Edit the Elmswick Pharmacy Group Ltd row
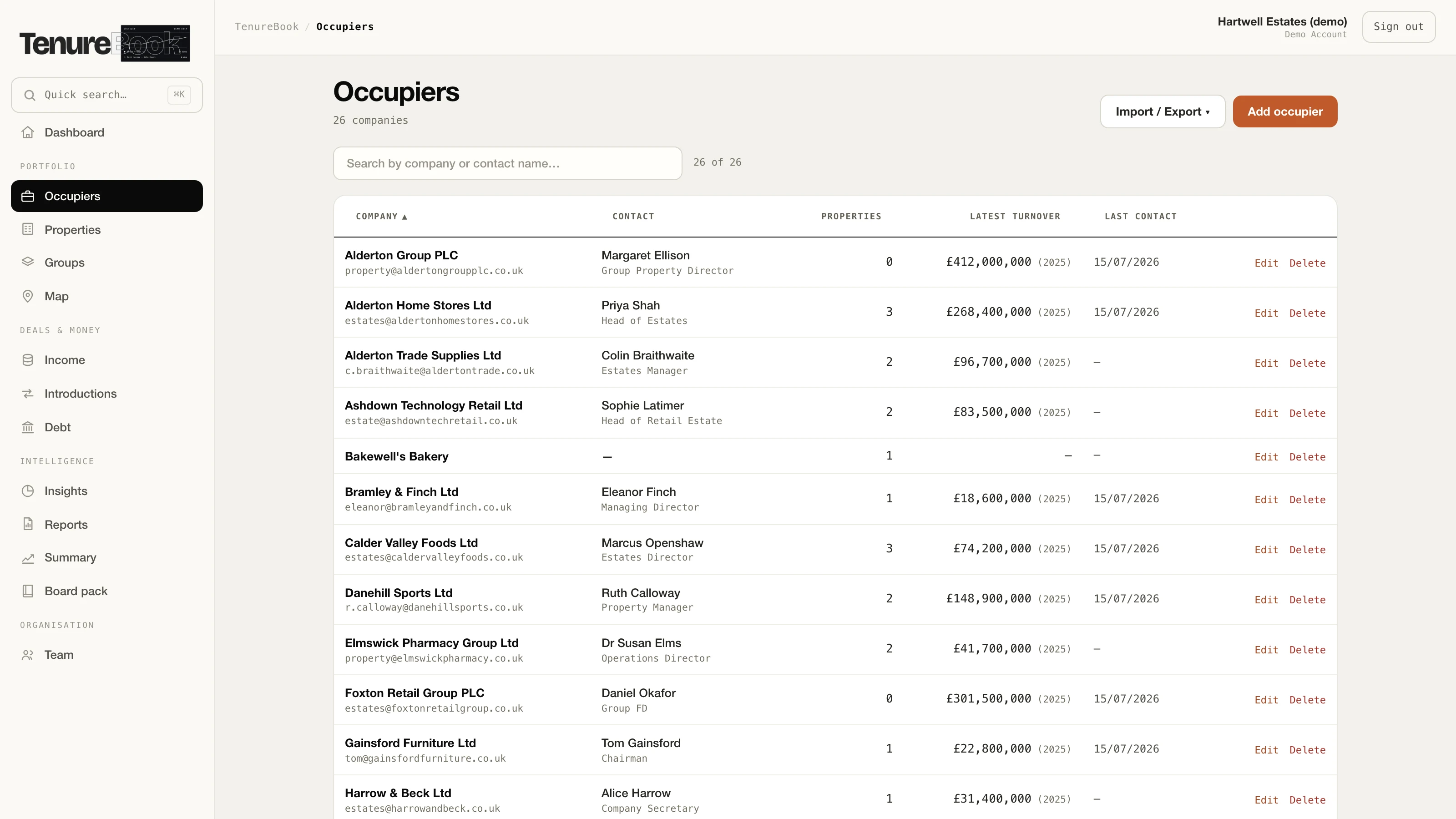This screenshot has height=819, width=1456. pyautogui.click(x=1266, y=650)
